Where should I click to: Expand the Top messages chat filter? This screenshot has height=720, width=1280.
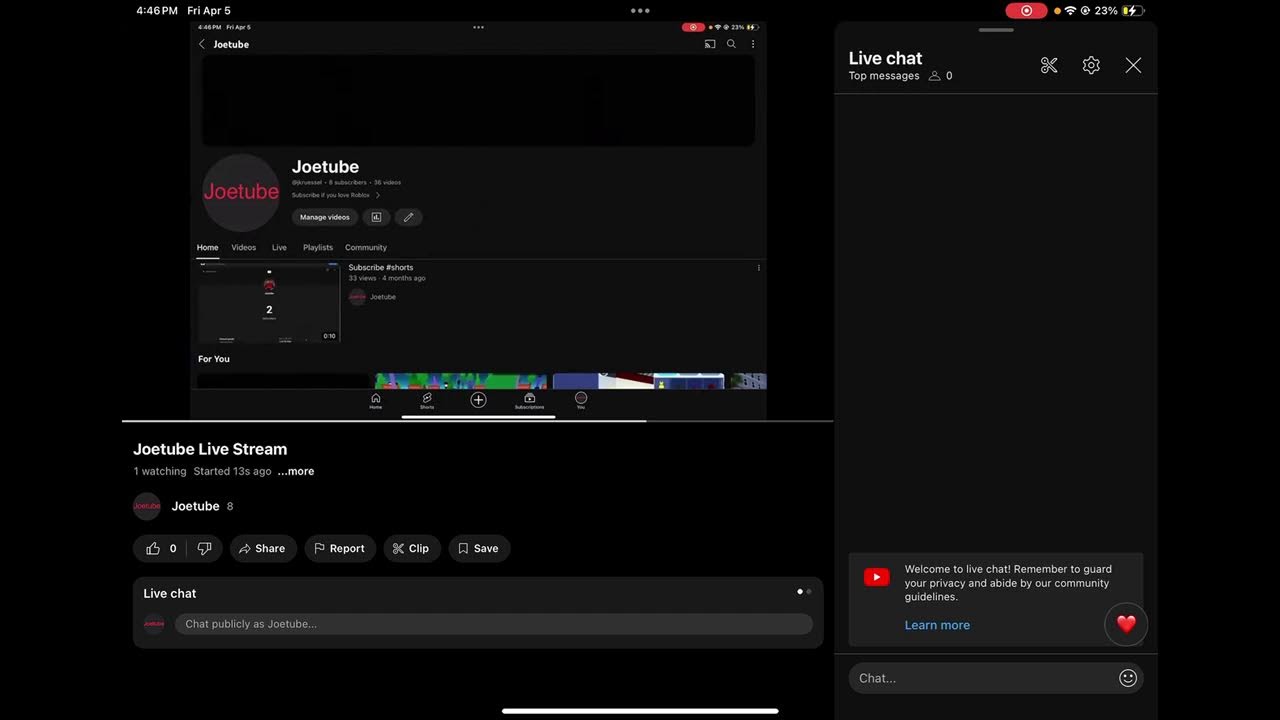[x=884, y=76]
